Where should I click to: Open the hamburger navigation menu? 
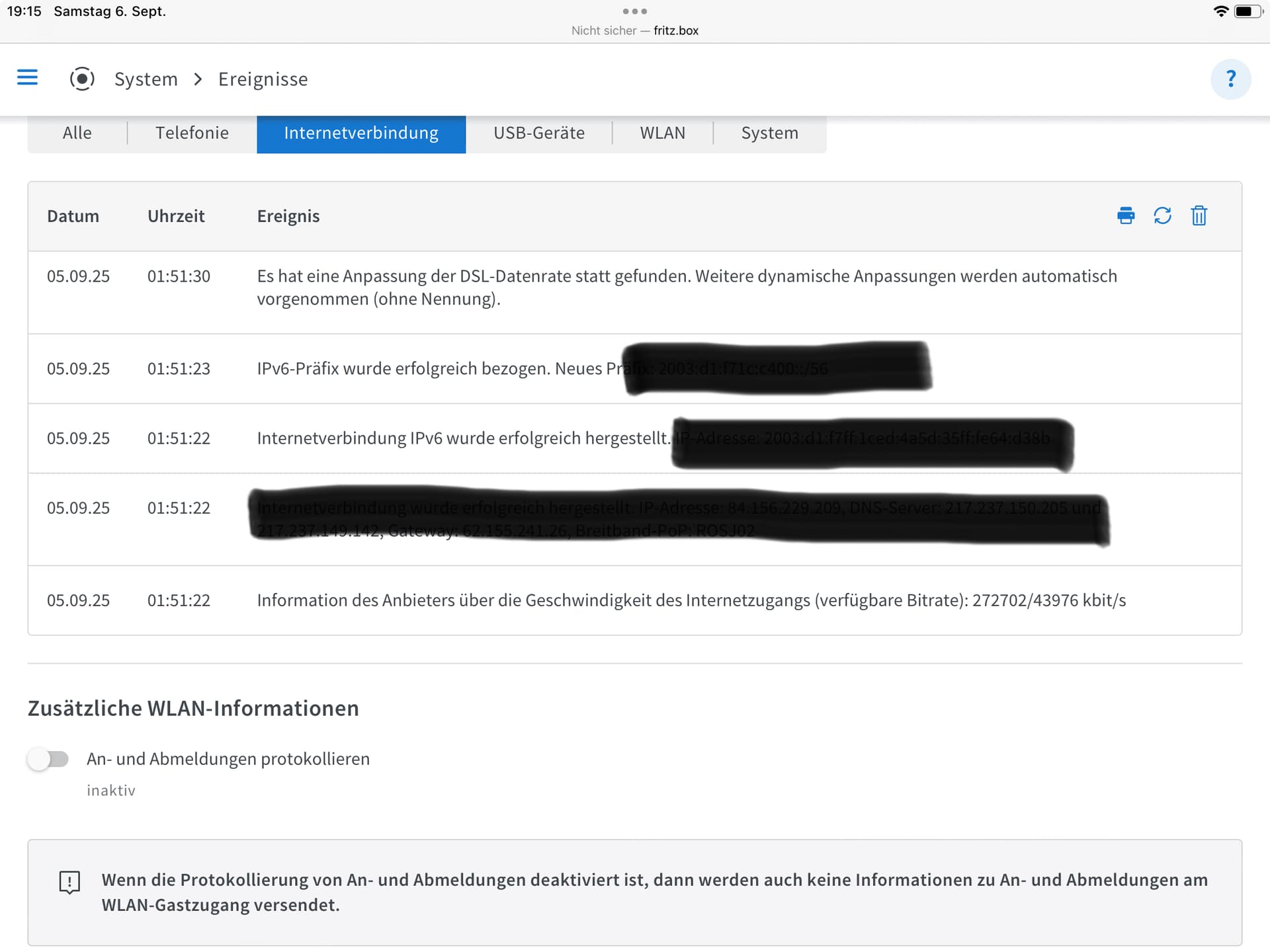point(27,78)
